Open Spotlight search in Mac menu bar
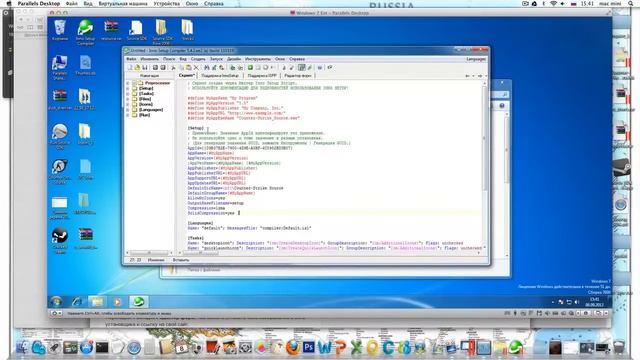Image resolution: width=640 pixels, height=360 pixels. [x=631, y=3]
